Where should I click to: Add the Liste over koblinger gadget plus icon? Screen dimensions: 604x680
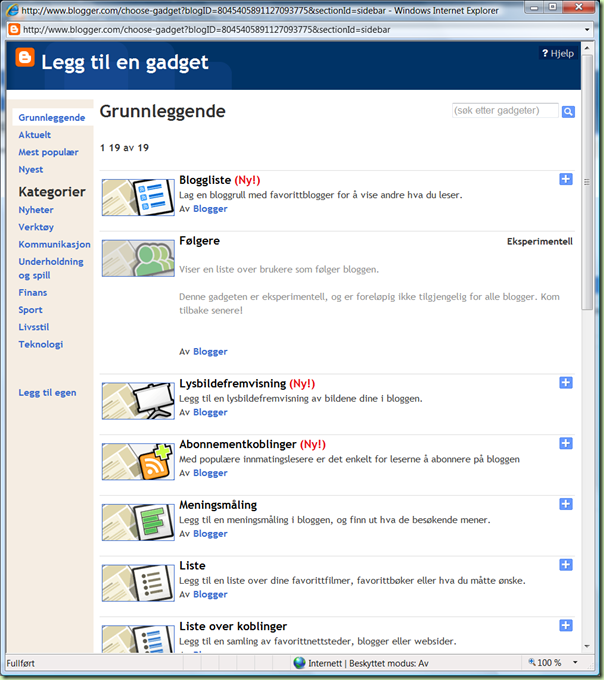click(x=565, y=625)
